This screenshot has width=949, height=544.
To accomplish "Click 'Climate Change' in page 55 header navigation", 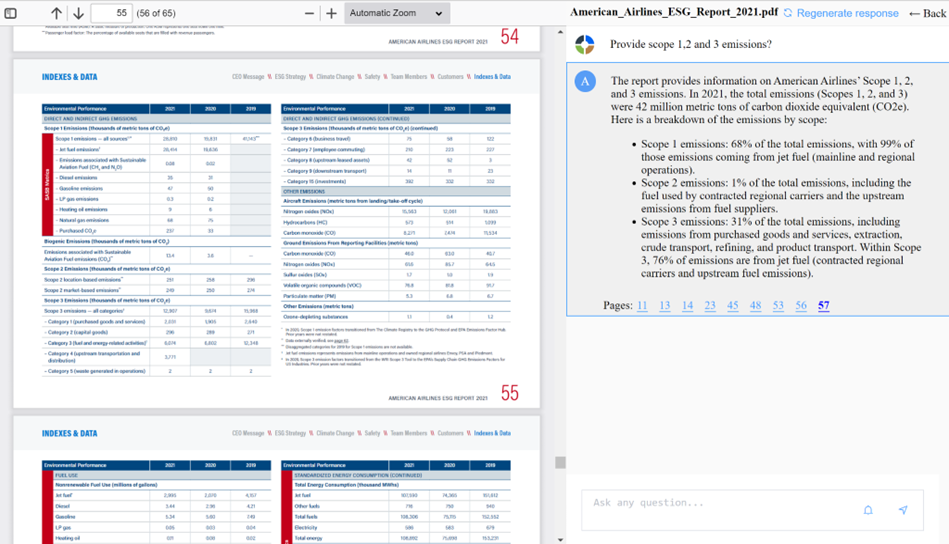I will coord(335,77).
